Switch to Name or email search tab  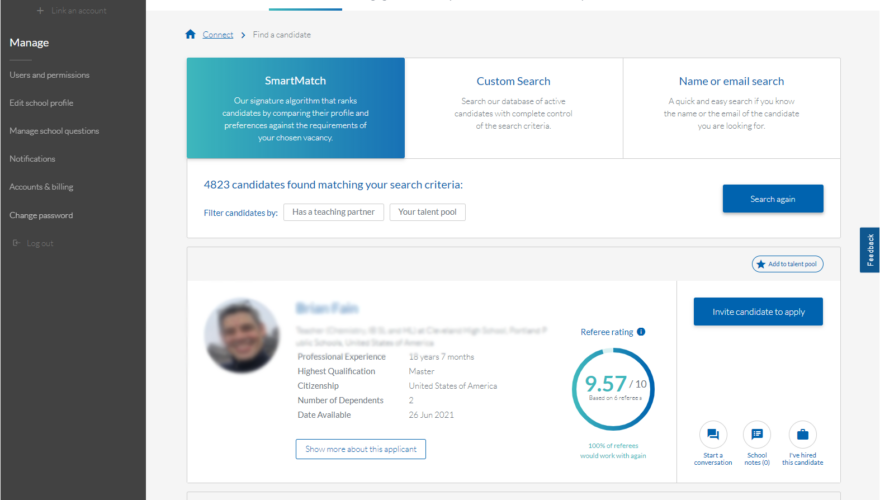pyautogui.click(x=731, y=108)
